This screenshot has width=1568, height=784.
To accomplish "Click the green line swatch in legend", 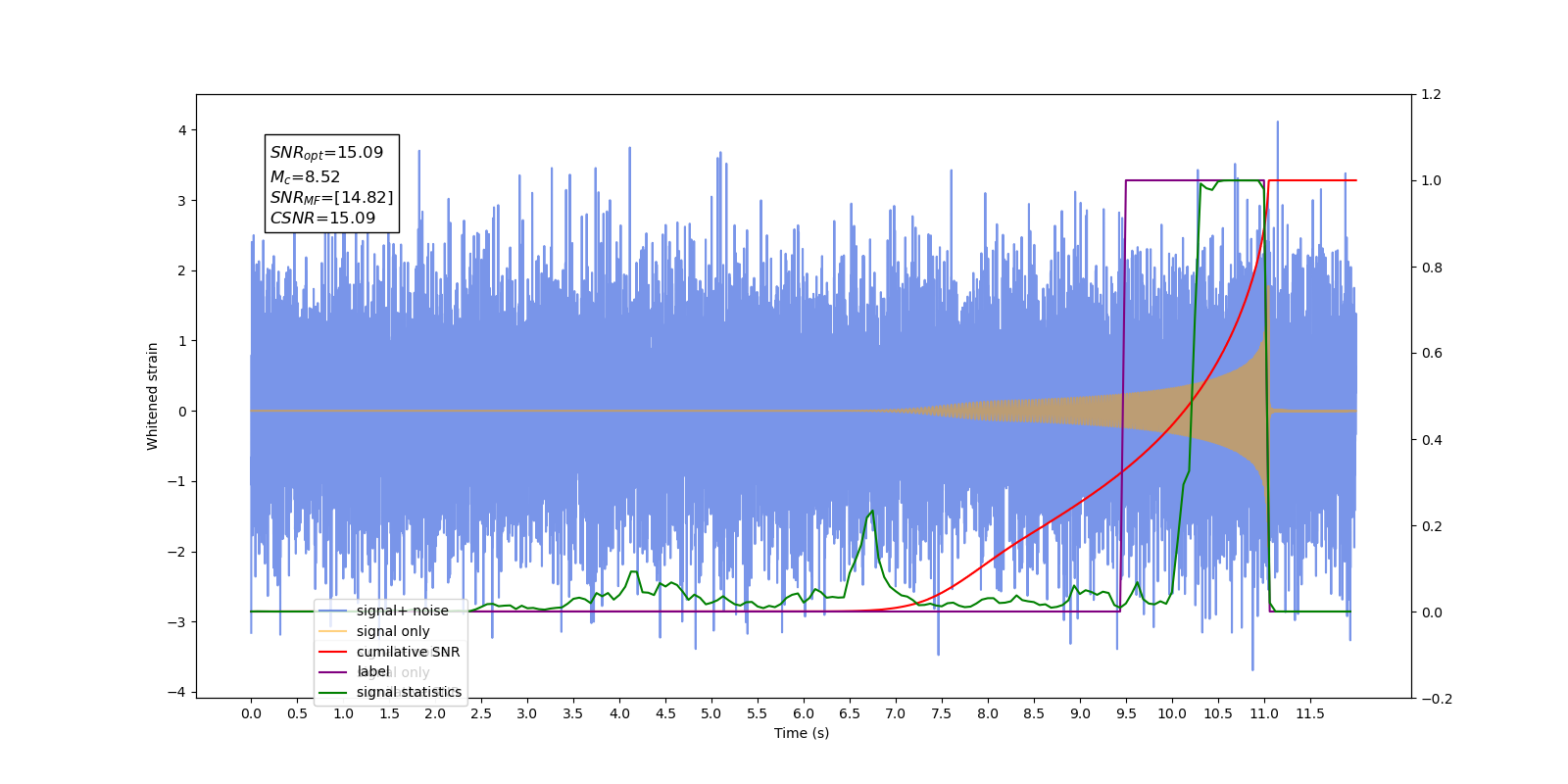I will (x=333, y=693).
